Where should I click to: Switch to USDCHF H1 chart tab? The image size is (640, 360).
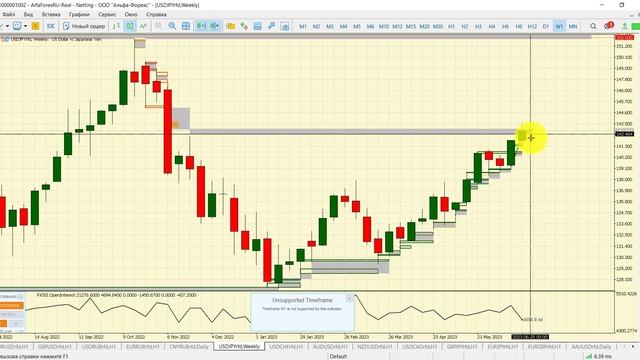tap(286, 347)
